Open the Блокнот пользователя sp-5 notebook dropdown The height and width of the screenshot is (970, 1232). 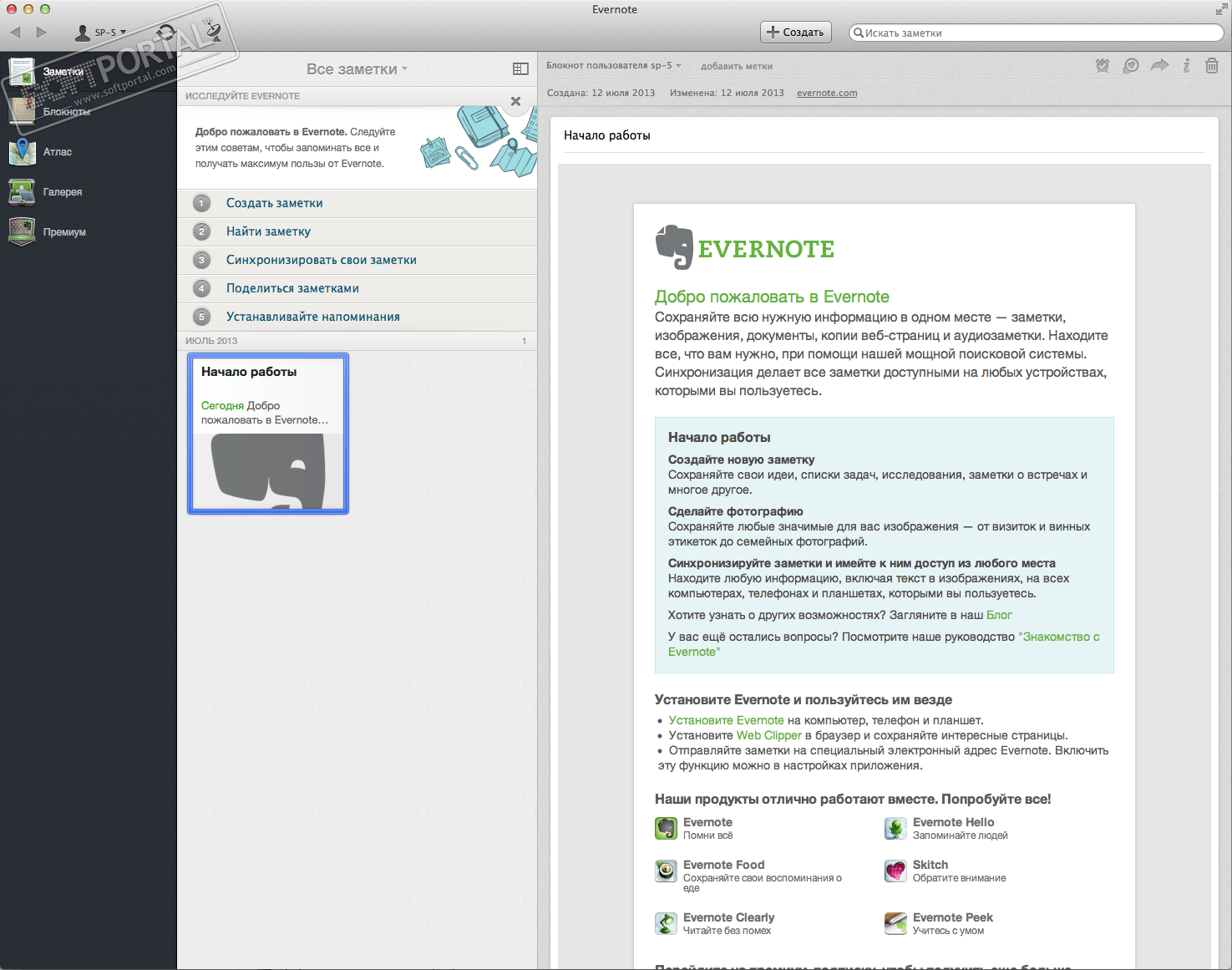pos(614,66)
